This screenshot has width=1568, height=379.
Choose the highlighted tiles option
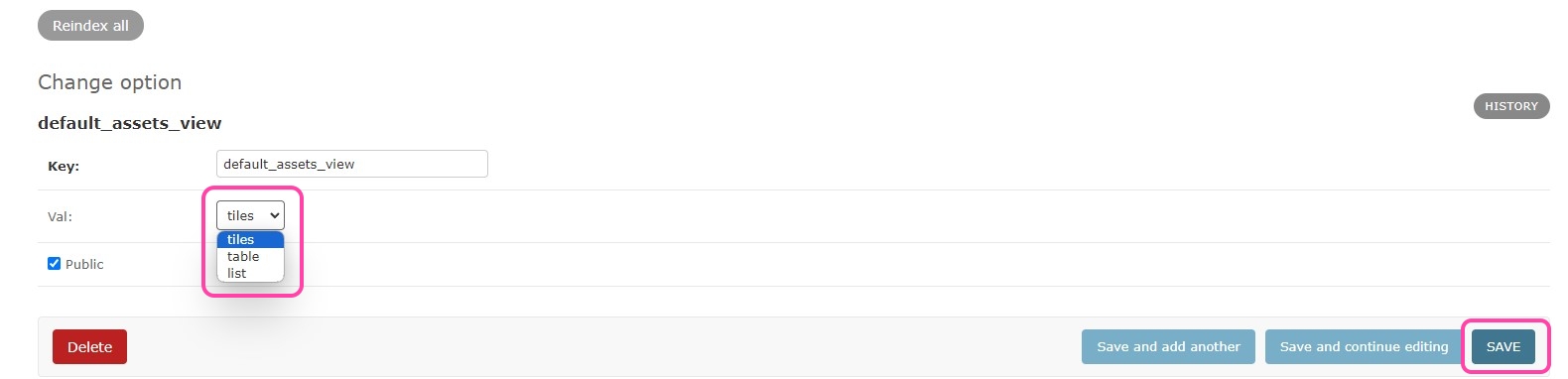(250, 239)
